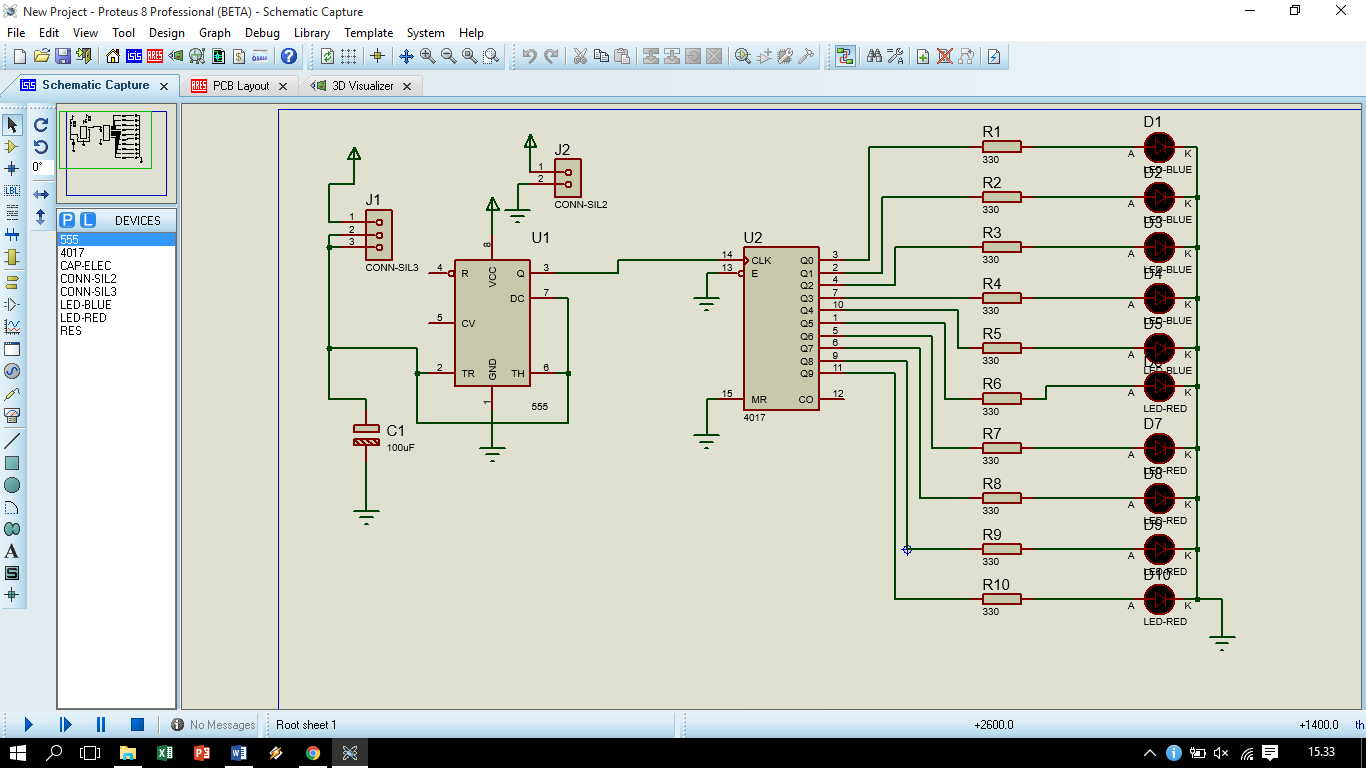
Task: Open Chrome from the taskbar
Action: [312, 753]
